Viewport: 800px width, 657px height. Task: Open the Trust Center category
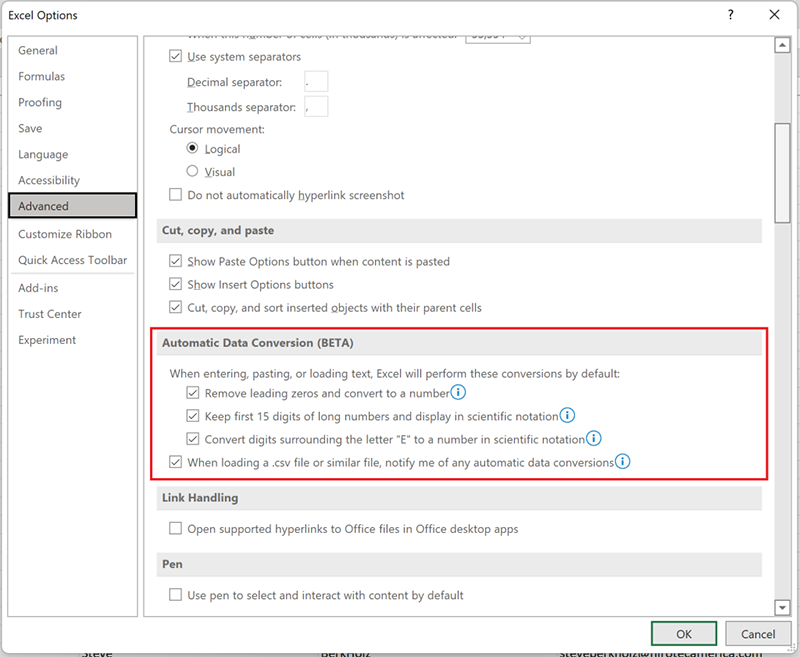click(x=50, y=314)
